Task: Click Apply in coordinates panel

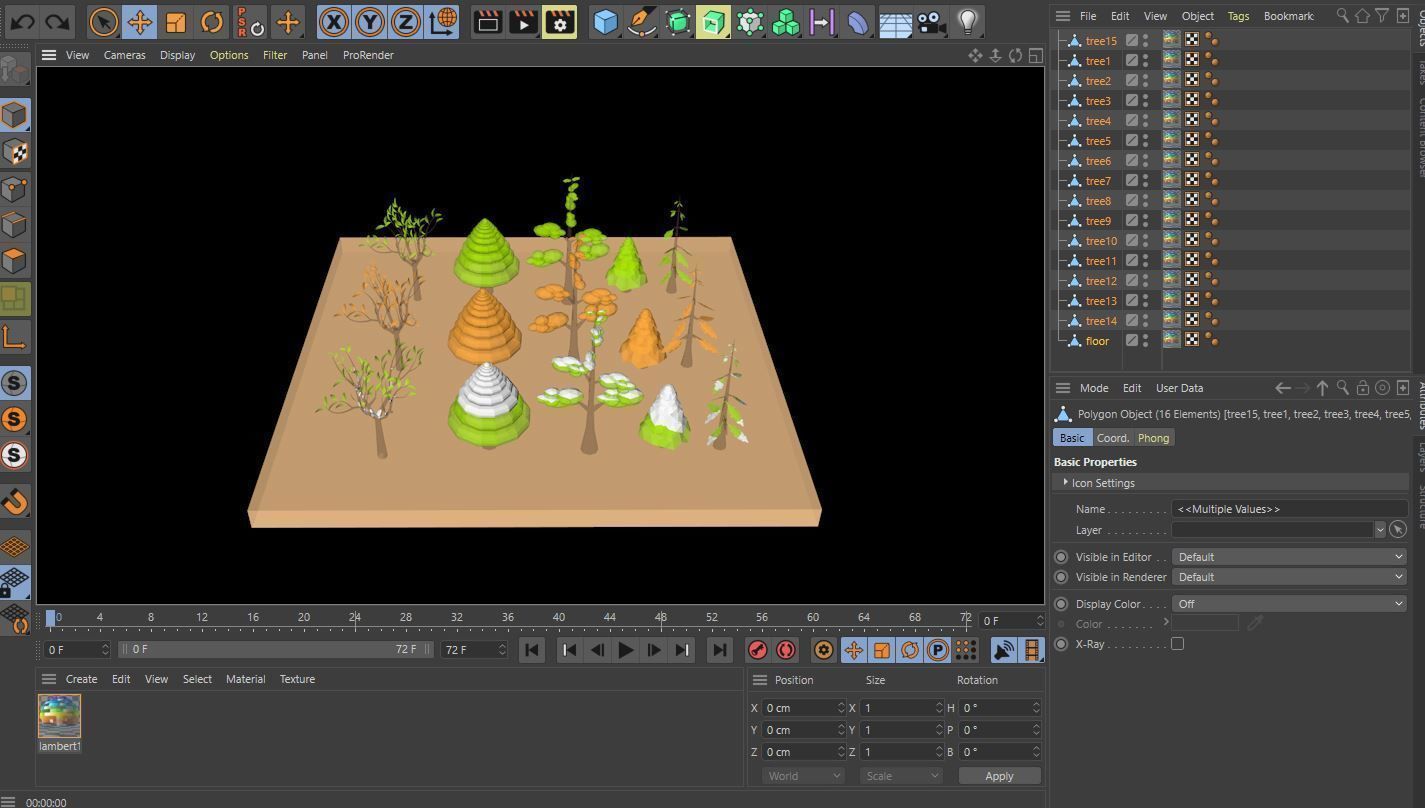Action: (999, 776)
